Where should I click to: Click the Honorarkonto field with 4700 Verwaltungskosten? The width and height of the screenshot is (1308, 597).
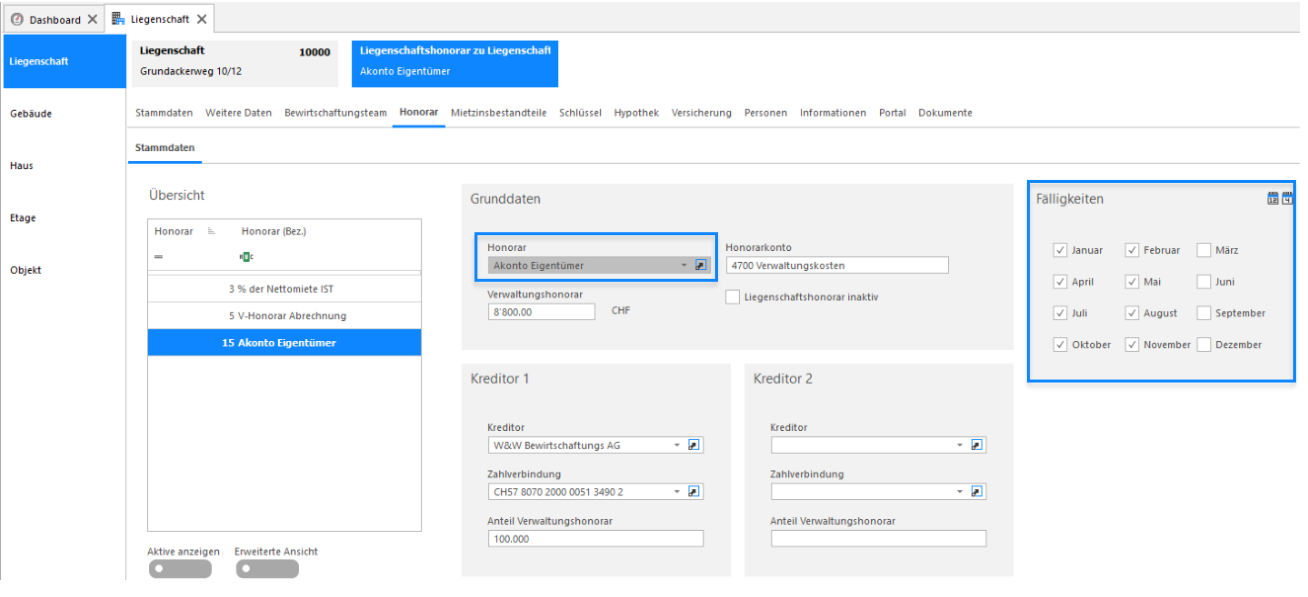pyautogui.click(x=837, y=265)
